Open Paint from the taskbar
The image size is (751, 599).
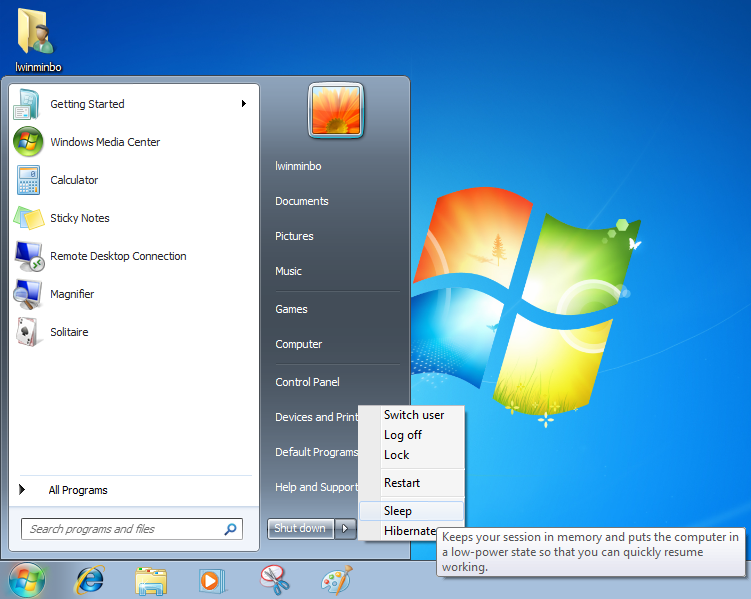337,580
